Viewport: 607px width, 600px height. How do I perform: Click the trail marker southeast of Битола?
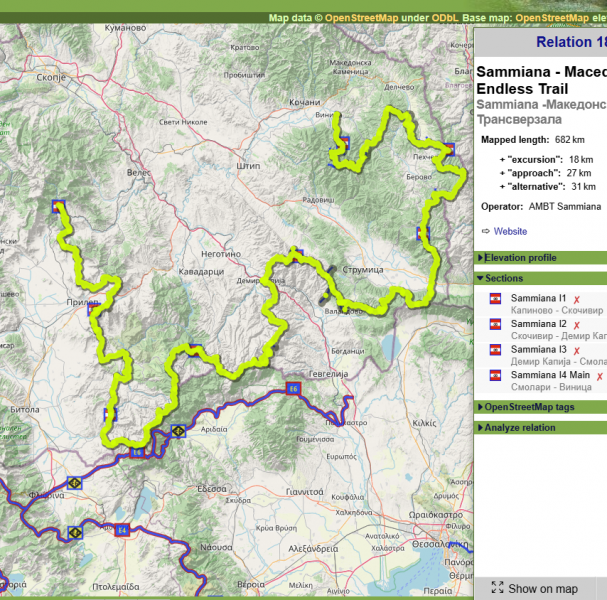pyautogui.click(x=110, y=415)
